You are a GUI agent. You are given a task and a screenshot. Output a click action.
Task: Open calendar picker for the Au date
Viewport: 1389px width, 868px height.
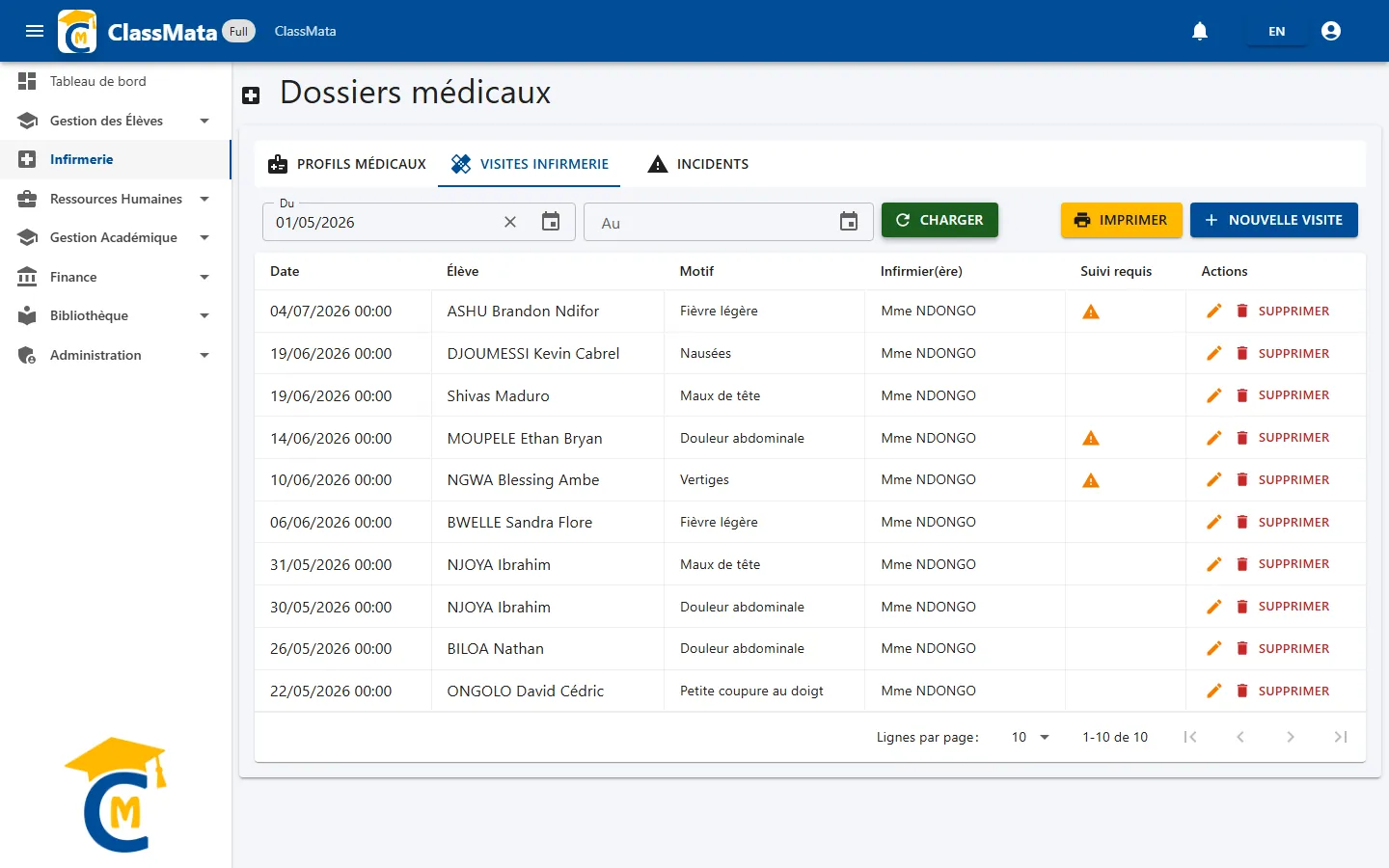[x=849, y=222]
